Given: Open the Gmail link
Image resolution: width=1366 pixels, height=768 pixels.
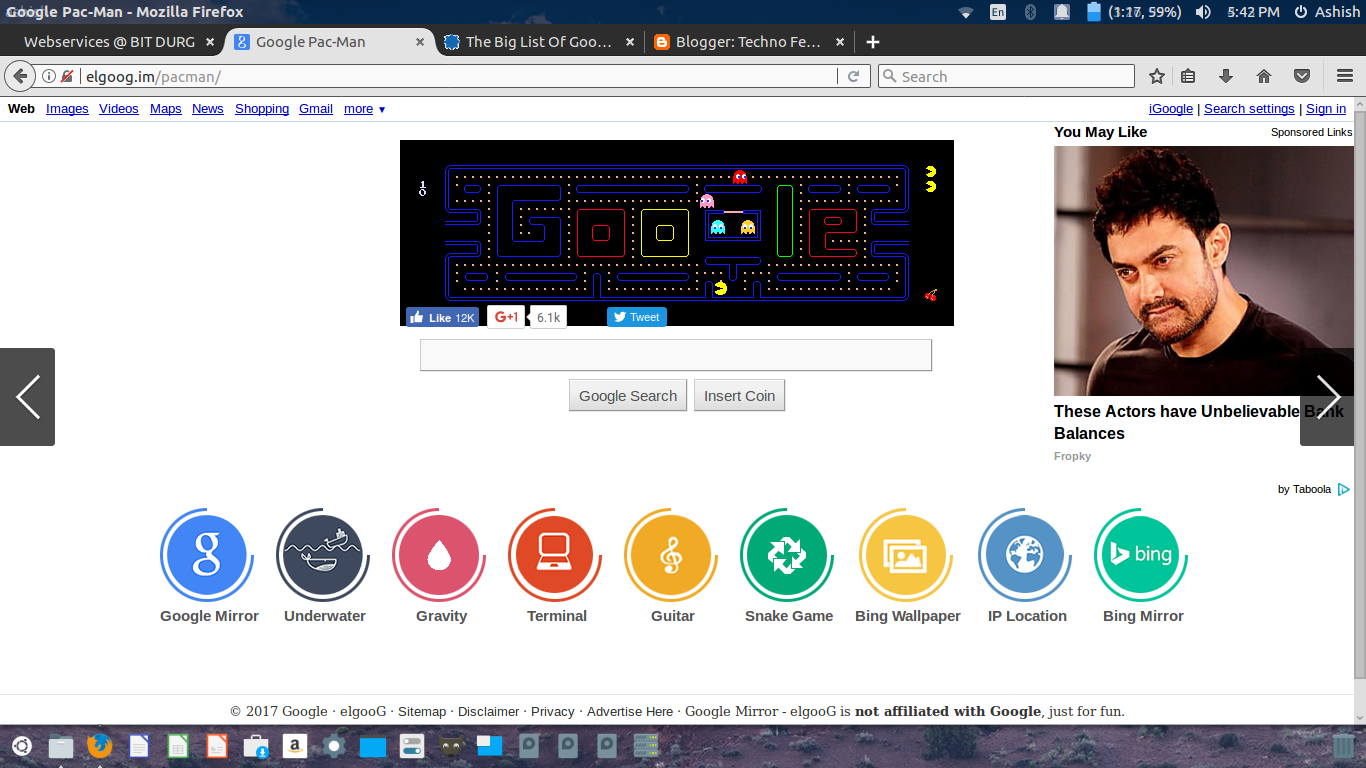Looking at the screenshot, I should (316, 109).
